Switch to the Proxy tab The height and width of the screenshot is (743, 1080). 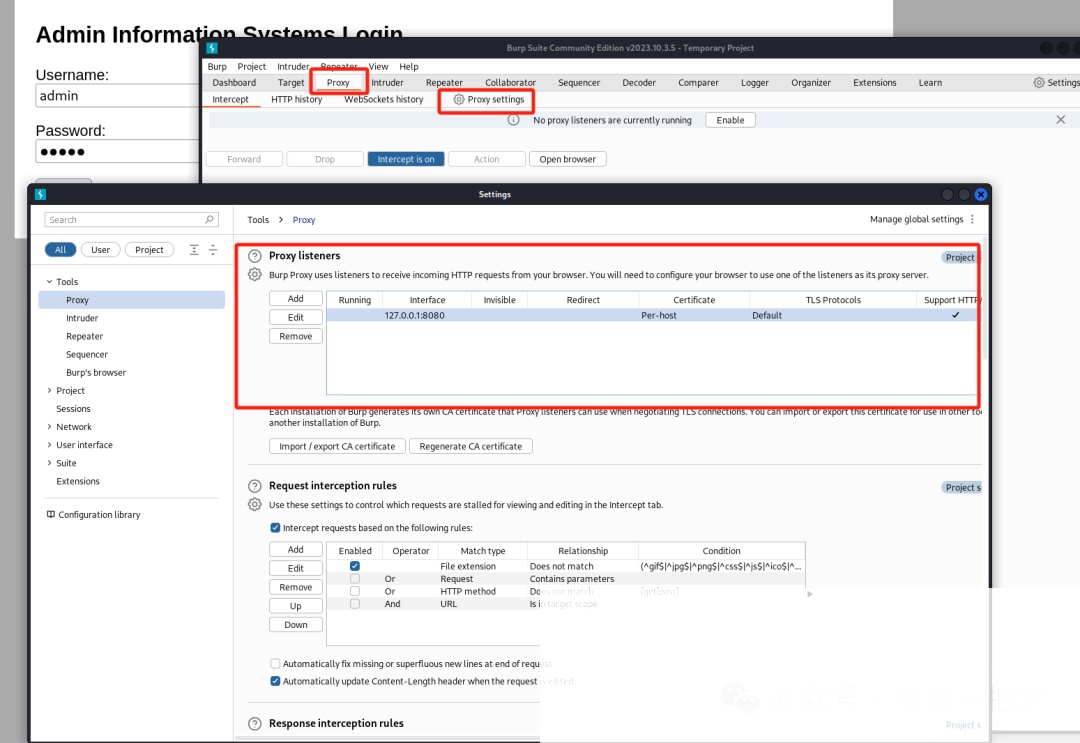click(338, 83)
